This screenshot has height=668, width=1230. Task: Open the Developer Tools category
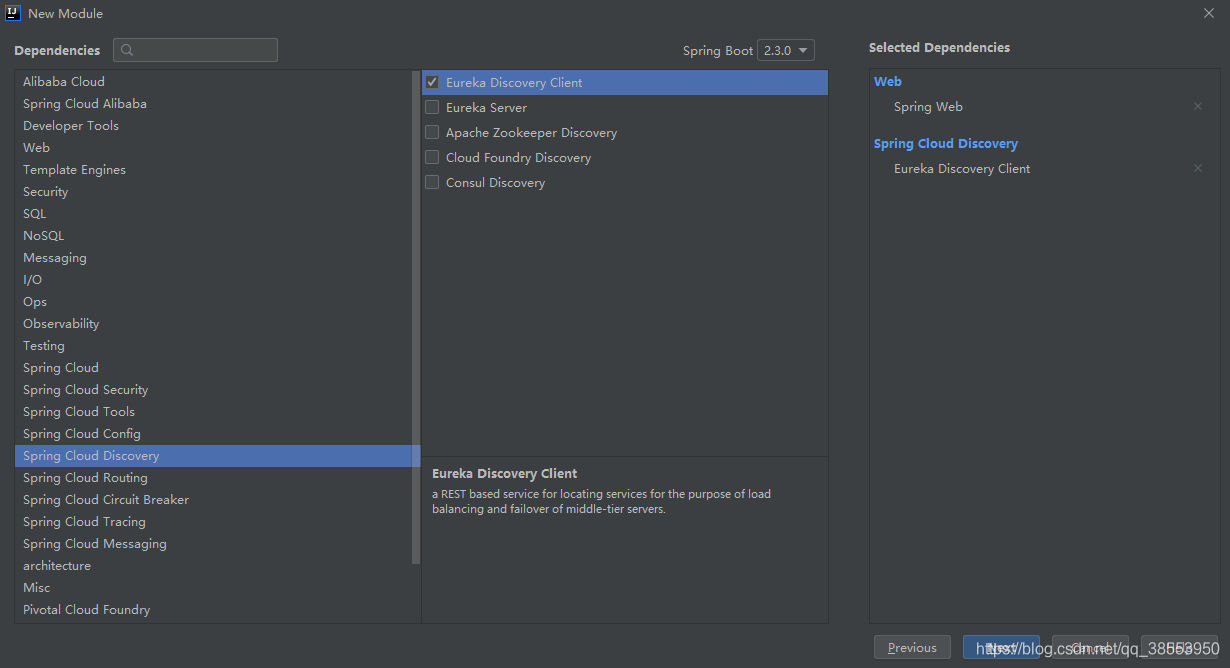(214, 126)
